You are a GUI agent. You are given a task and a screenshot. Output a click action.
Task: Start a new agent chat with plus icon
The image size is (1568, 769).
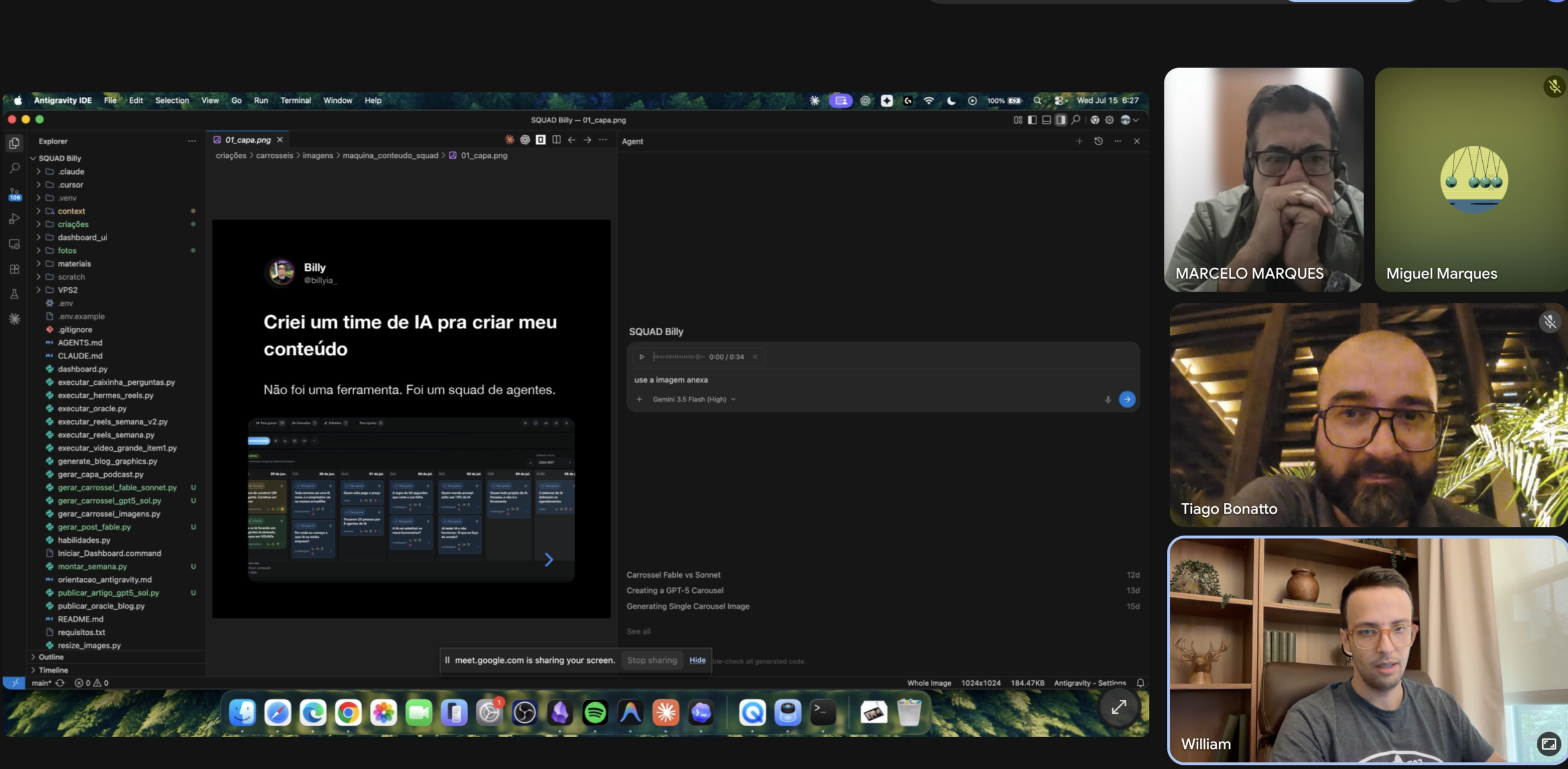(1079, 141)
